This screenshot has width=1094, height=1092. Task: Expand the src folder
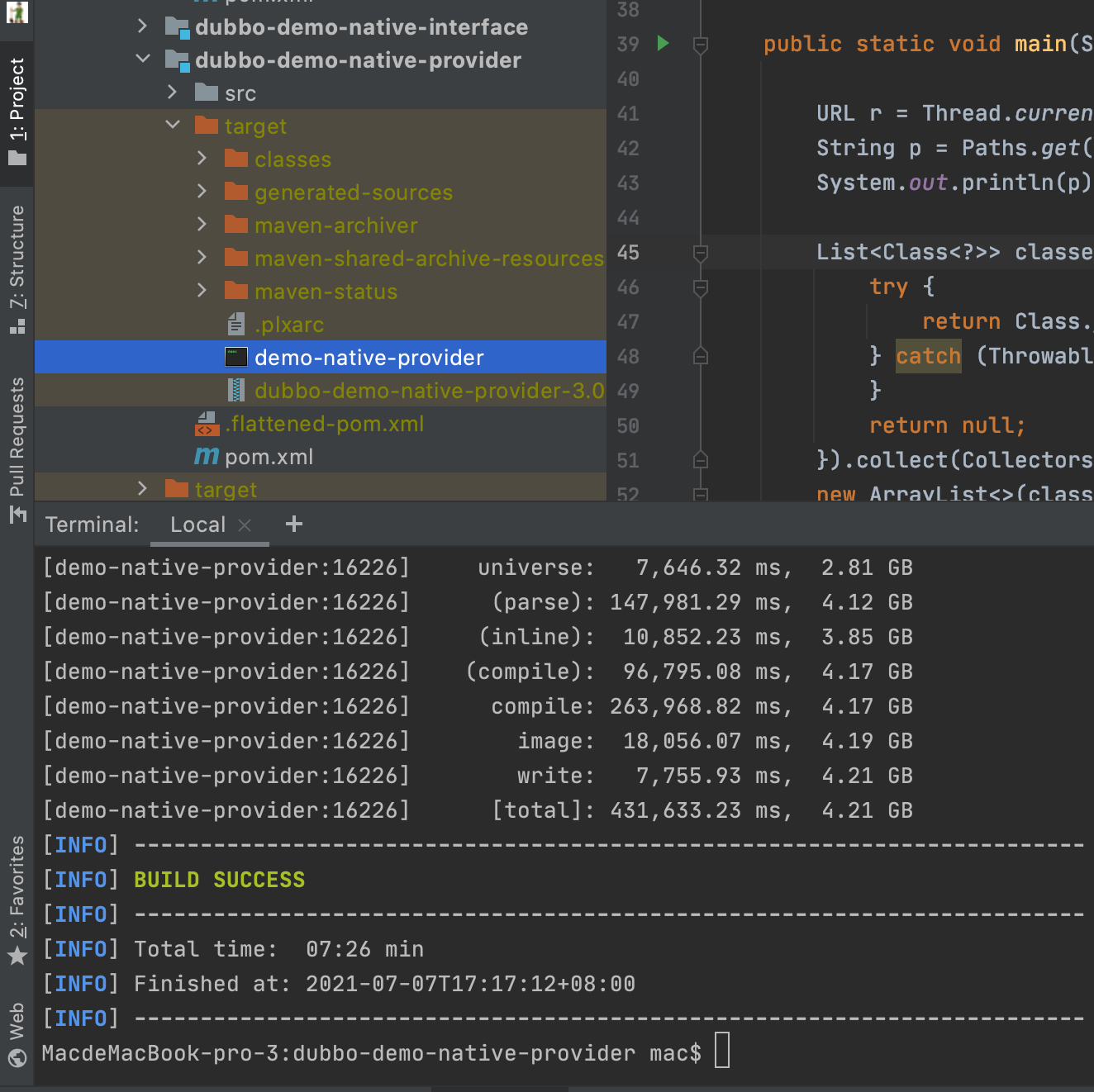pyautogui.click(x=172, y=93)
